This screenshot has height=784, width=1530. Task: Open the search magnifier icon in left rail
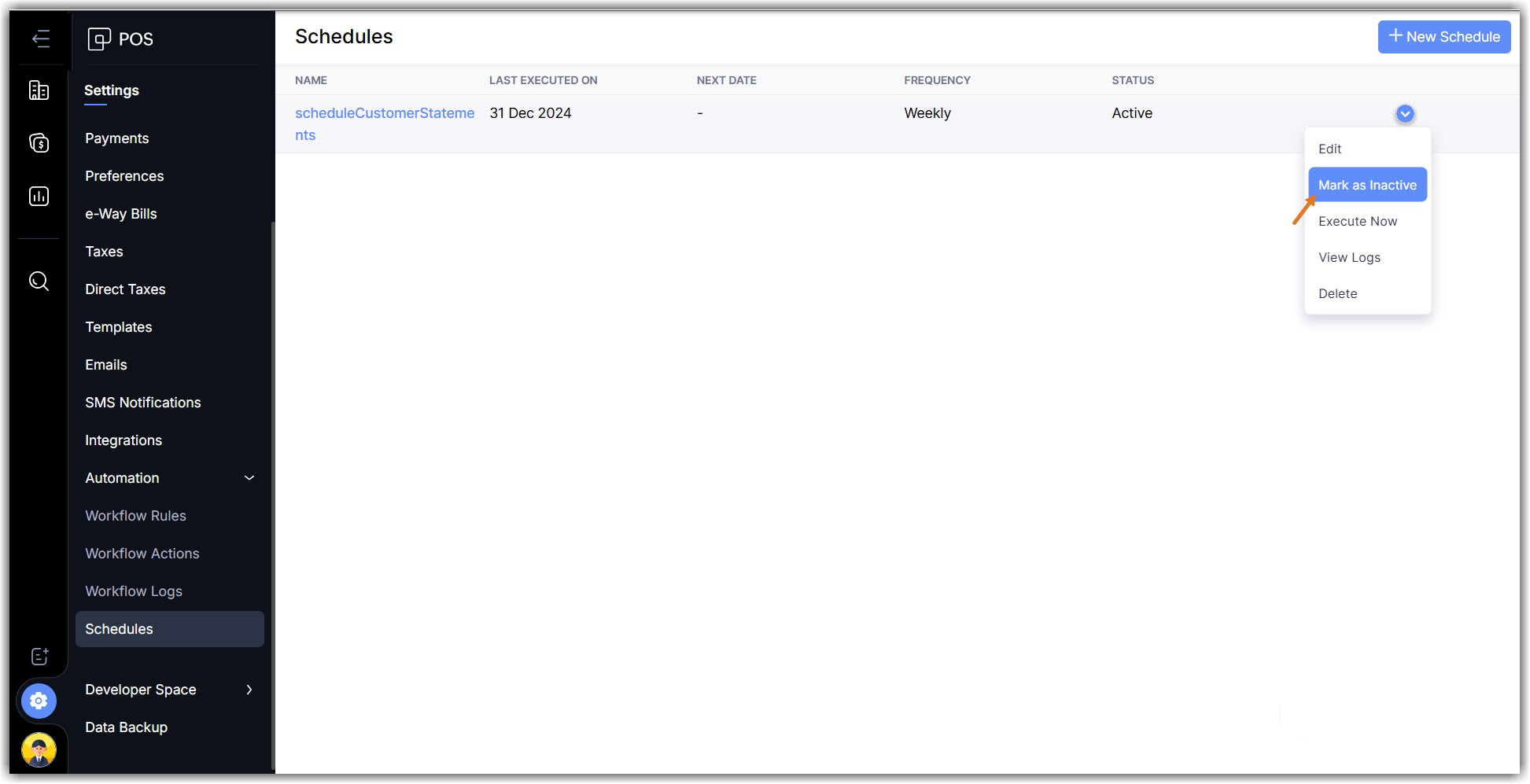click(x=39, y=281)
